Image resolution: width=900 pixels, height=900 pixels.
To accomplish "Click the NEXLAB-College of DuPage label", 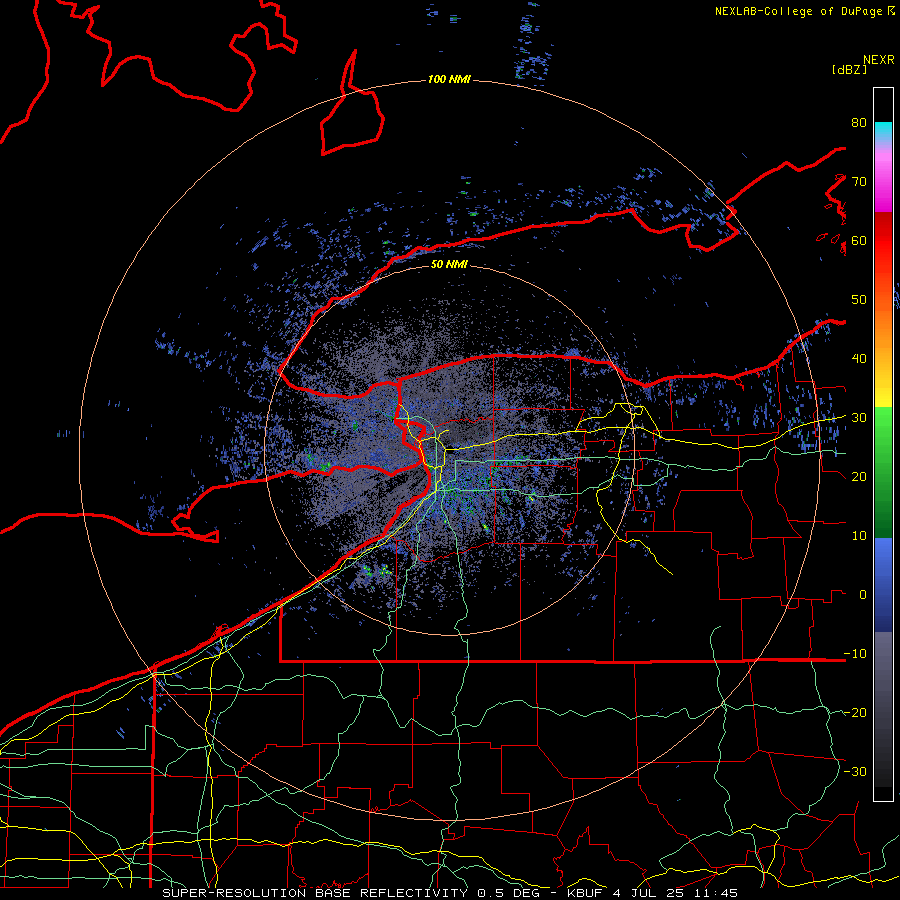I will click(798, 11).
